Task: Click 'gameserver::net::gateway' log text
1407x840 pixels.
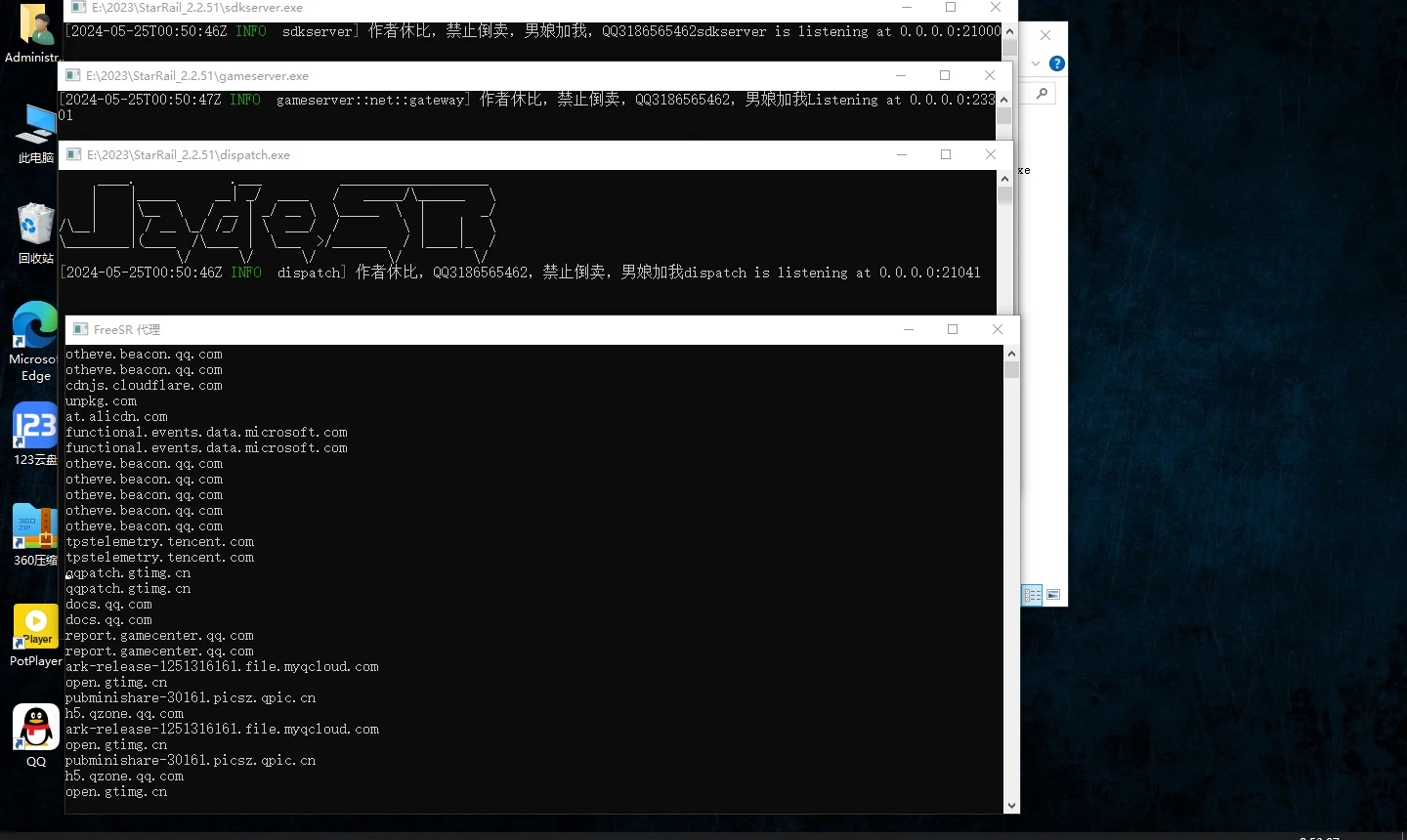Action: coord(372,100)
